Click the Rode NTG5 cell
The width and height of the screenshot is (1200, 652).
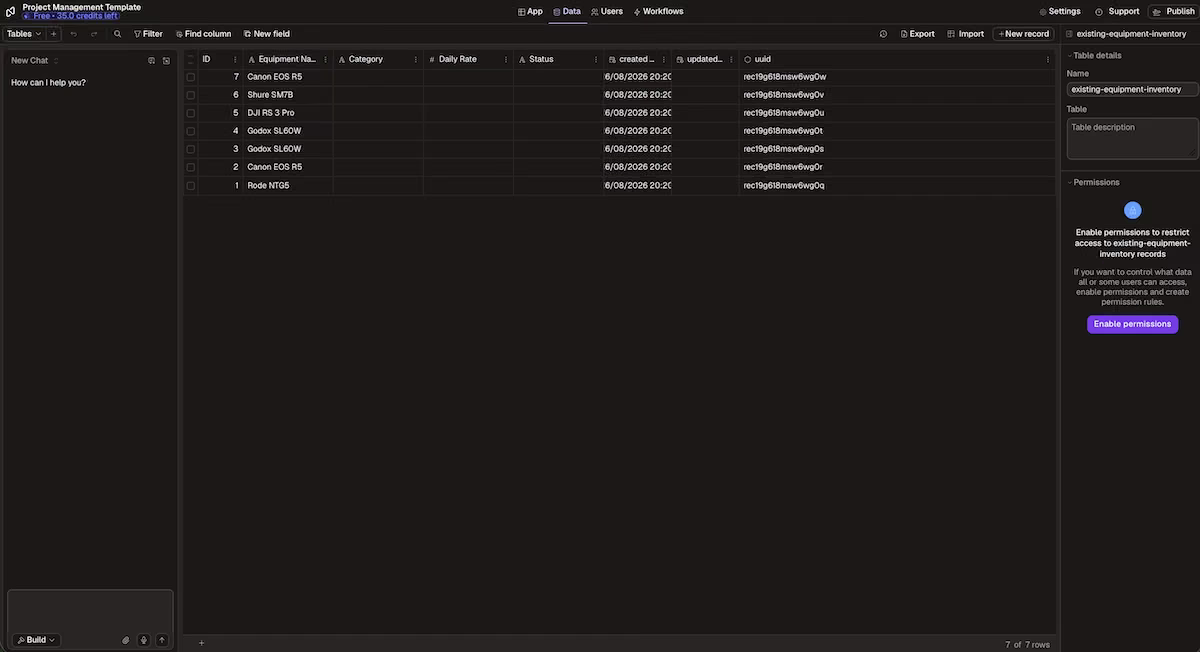pyautogui.click(x=288, y=185)
